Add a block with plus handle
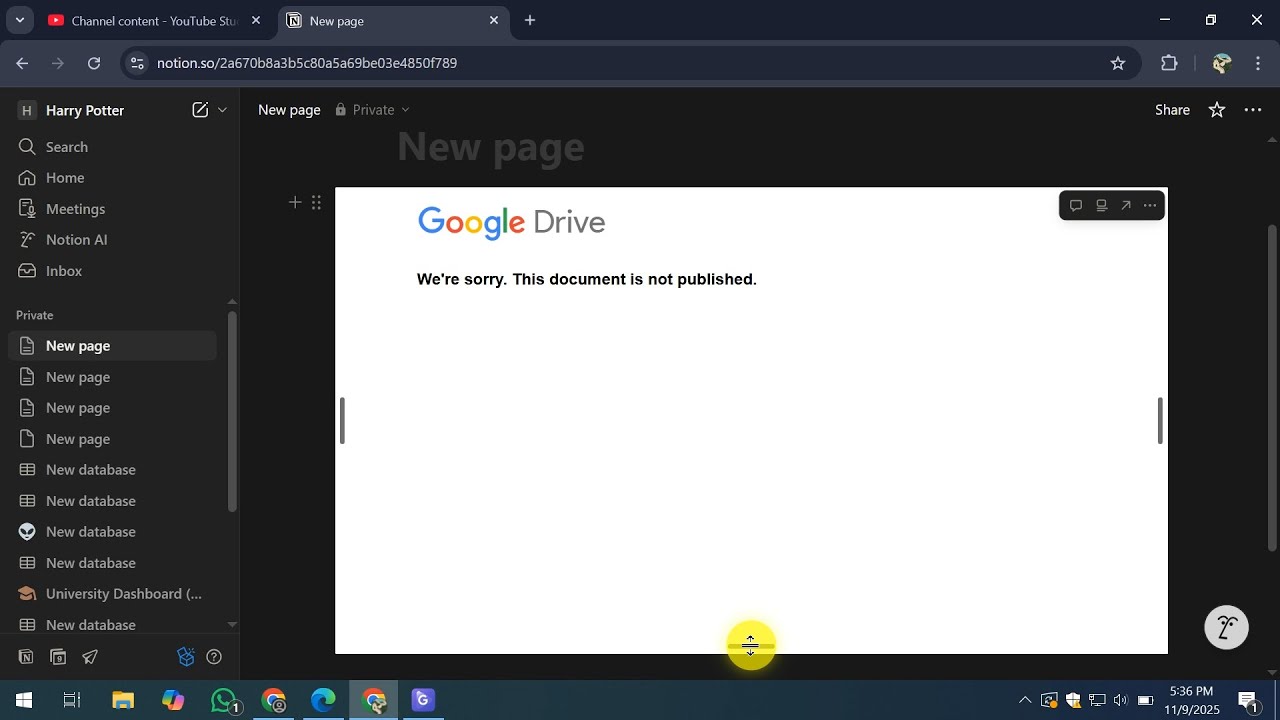Screen dimensions: 1280x720 coord(295,203)
